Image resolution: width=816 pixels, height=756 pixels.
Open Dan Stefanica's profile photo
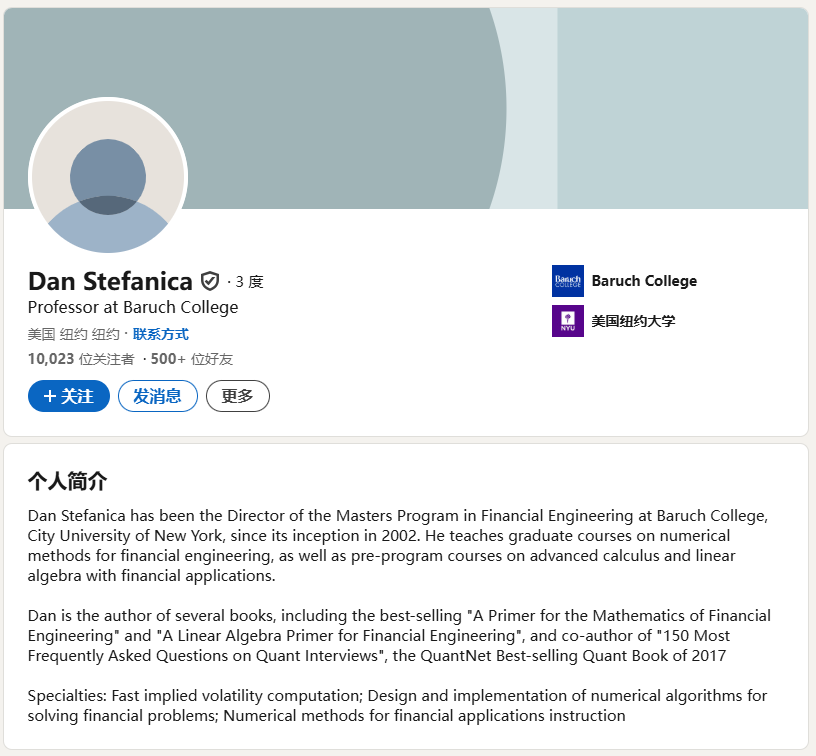click(108, 177)
